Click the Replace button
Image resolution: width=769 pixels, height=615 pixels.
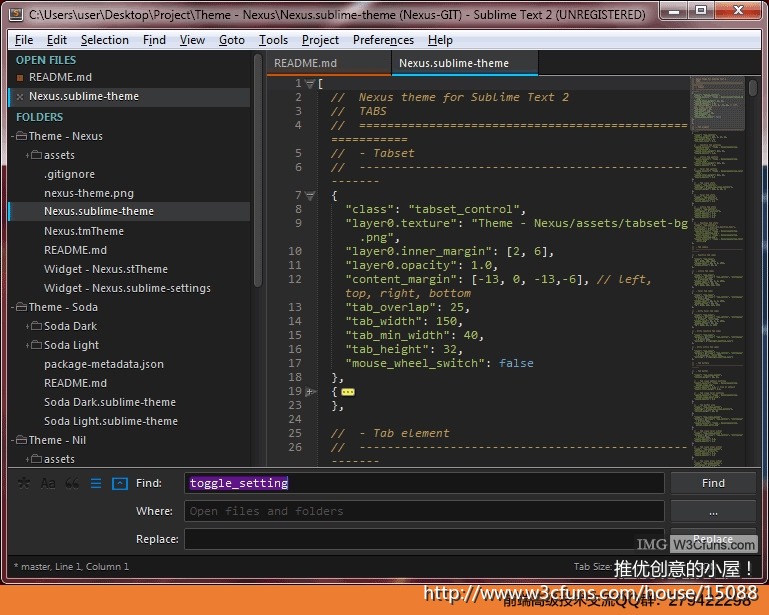(x=713, y=538)
